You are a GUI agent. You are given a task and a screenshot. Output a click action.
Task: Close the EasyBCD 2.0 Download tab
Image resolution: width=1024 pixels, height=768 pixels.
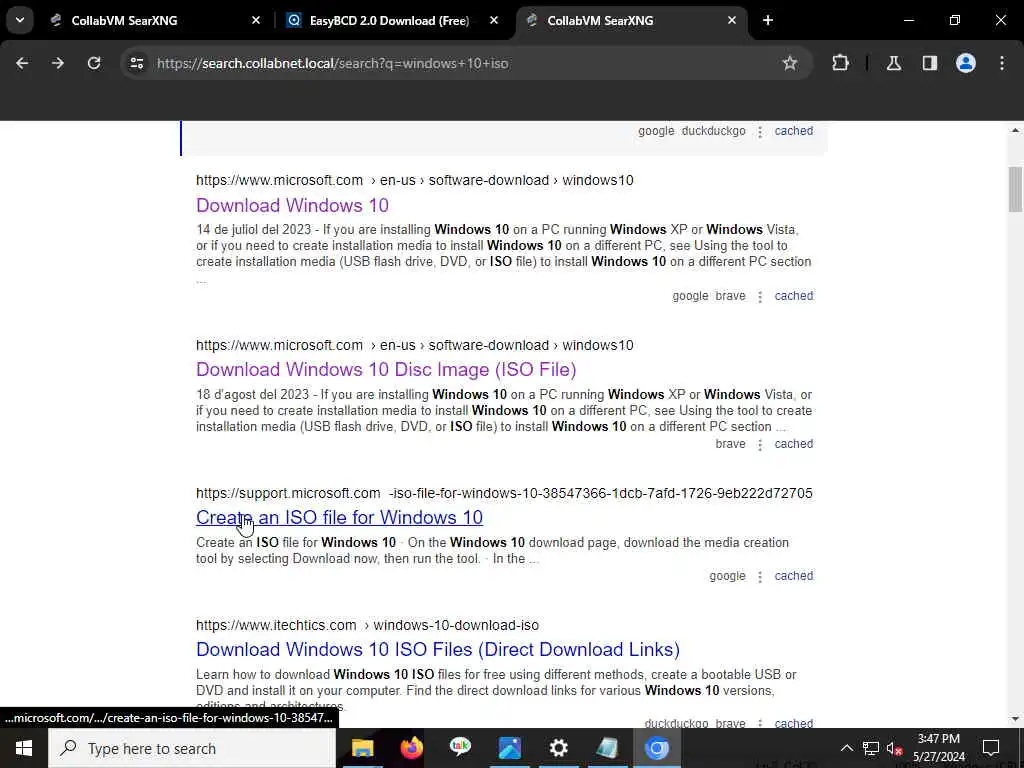pyautogui.click(x=494, y=20)
